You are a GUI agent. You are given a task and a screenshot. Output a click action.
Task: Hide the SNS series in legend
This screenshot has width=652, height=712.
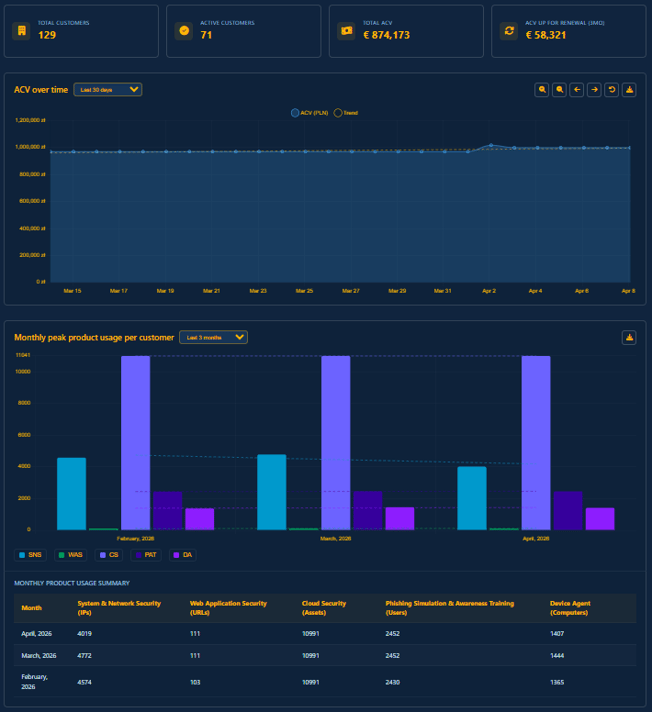pyautogui.click(x=31, y=554)
